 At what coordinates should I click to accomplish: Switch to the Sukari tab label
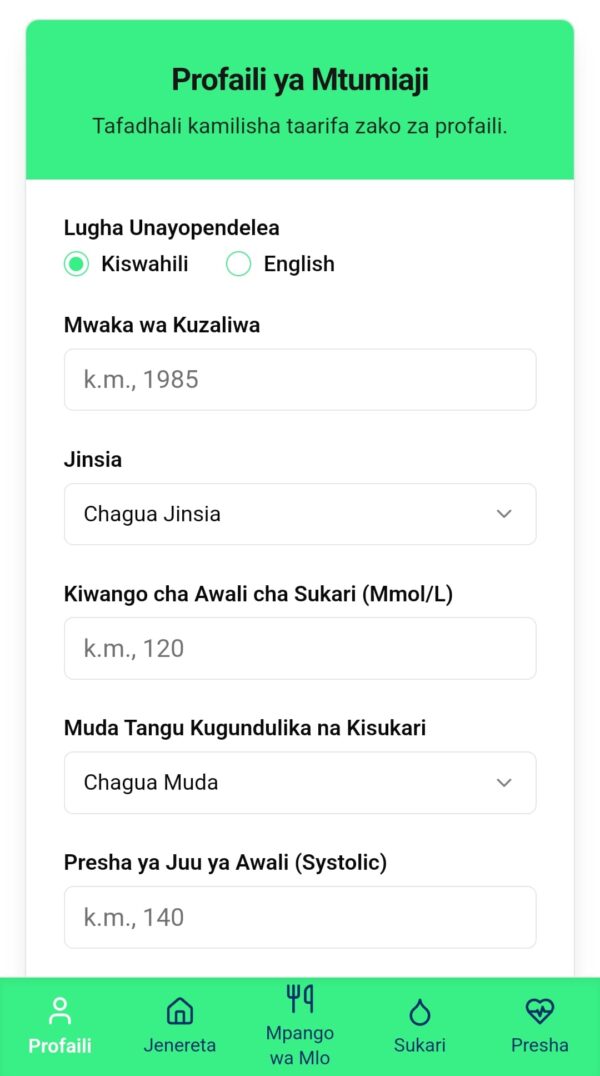tap(420, 1045)
